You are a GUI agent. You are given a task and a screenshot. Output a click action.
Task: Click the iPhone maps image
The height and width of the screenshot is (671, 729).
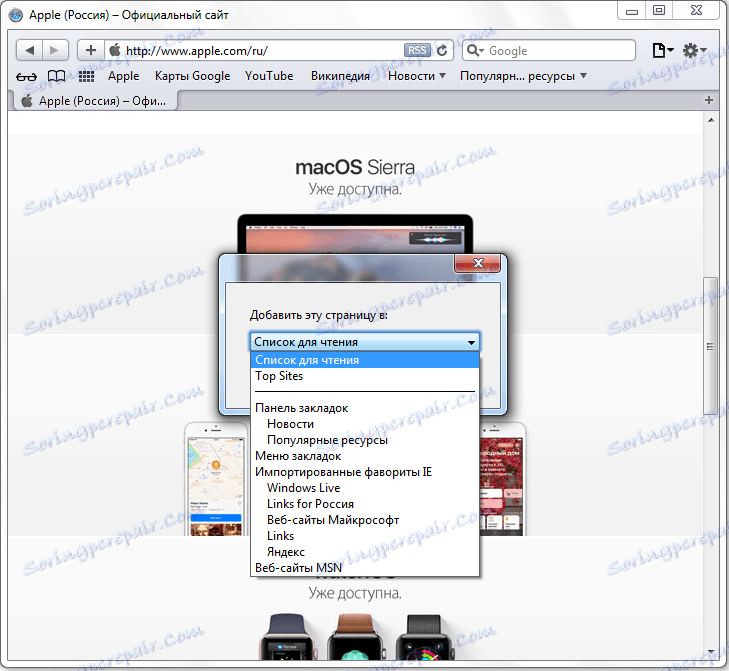tap(216, 479)
